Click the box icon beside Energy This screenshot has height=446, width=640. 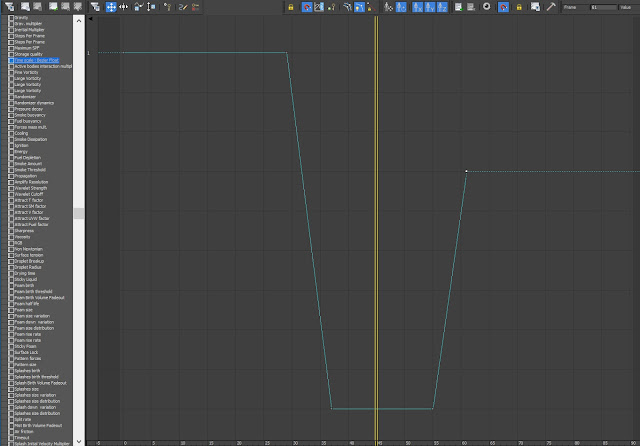(11, 152)
